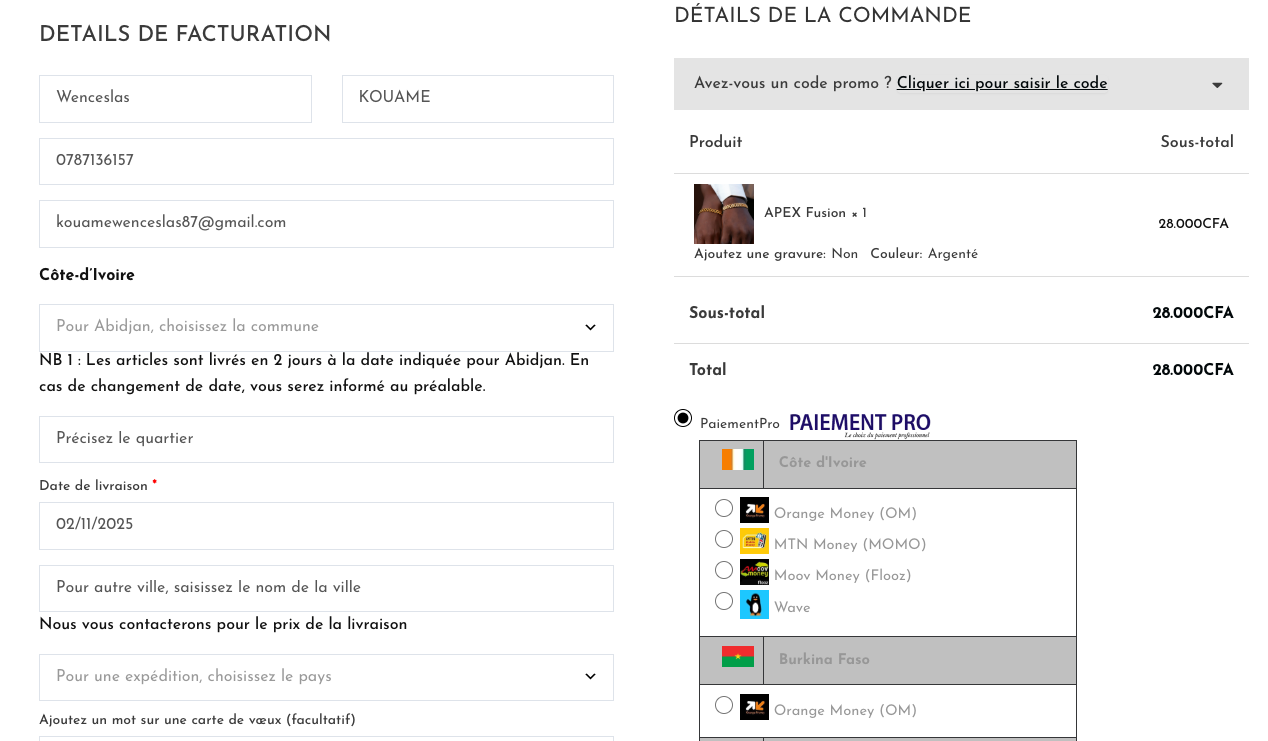Click the 'Cliquer ici pour saisir le code' link
Image resolution: width=1268 pixels, height=741 pixels.
coord(1002,84)
